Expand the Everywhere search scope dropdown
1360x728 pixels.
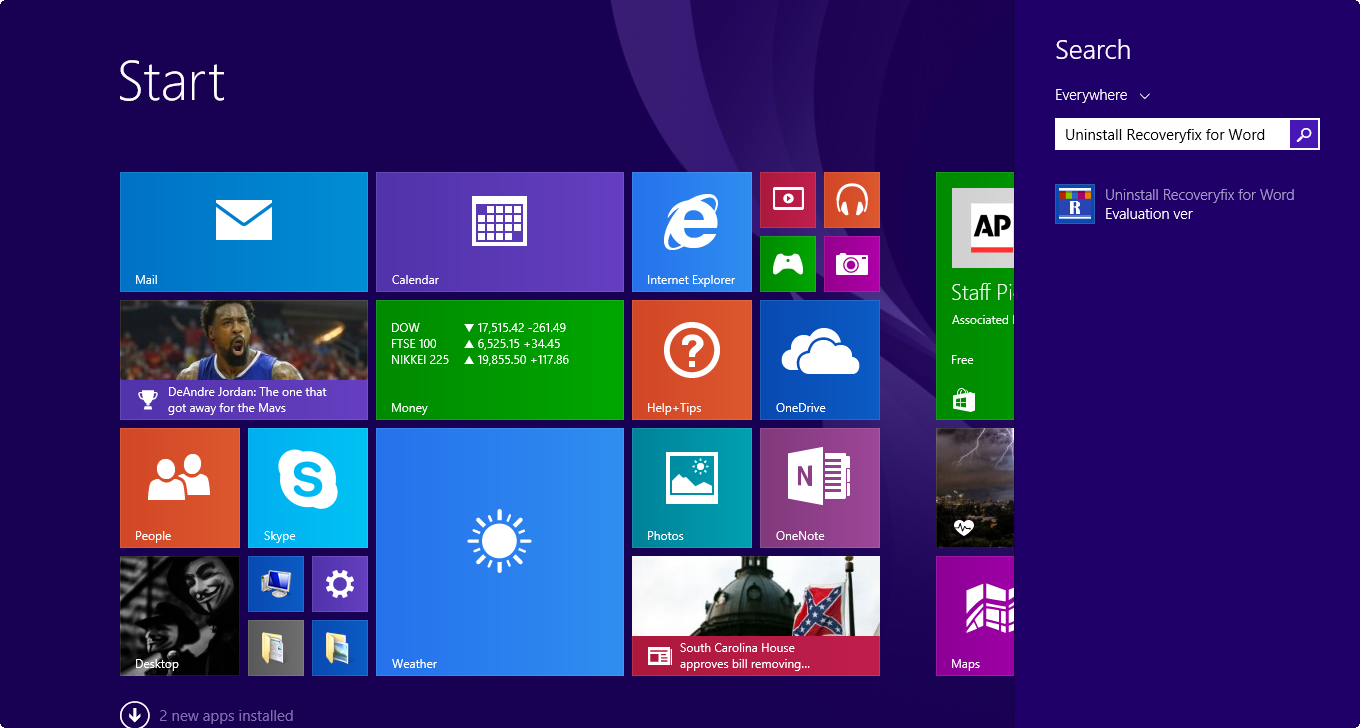click(1103, 95)
